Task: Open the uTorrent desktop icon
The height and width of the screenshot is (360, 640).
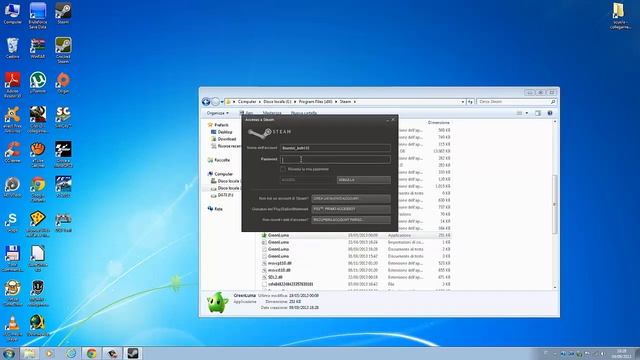Action: tap(38, 83)
